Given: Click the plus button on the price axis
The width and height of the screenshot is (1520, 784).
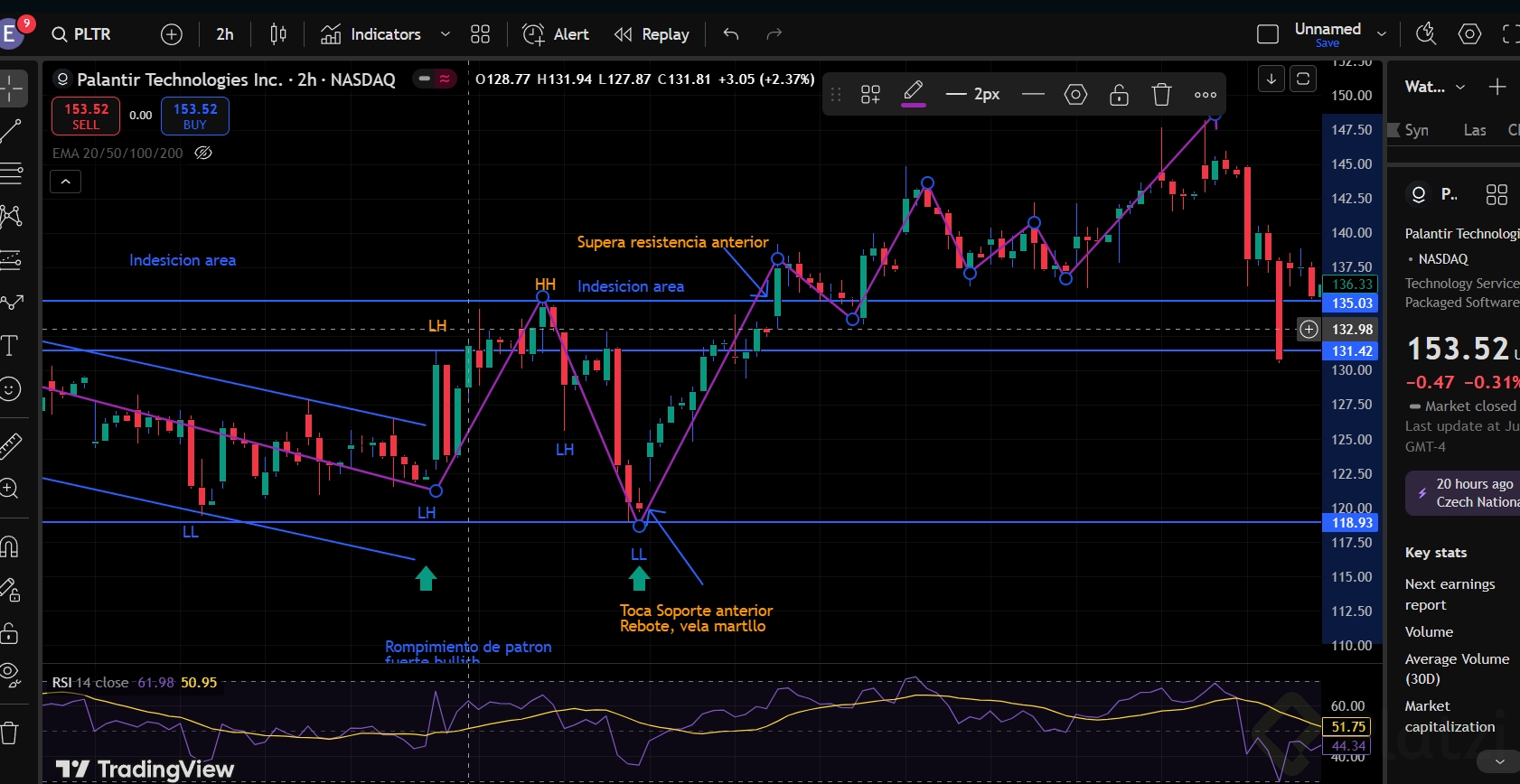Looking at the screenshot, I should coord(1309,329).
